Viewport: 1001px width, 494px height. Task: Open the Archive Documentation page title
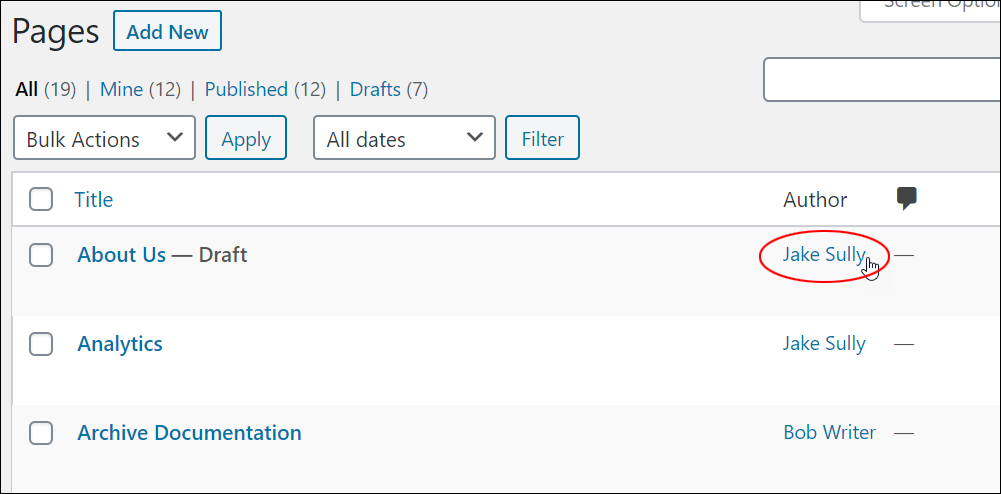[x=189, y=433]
